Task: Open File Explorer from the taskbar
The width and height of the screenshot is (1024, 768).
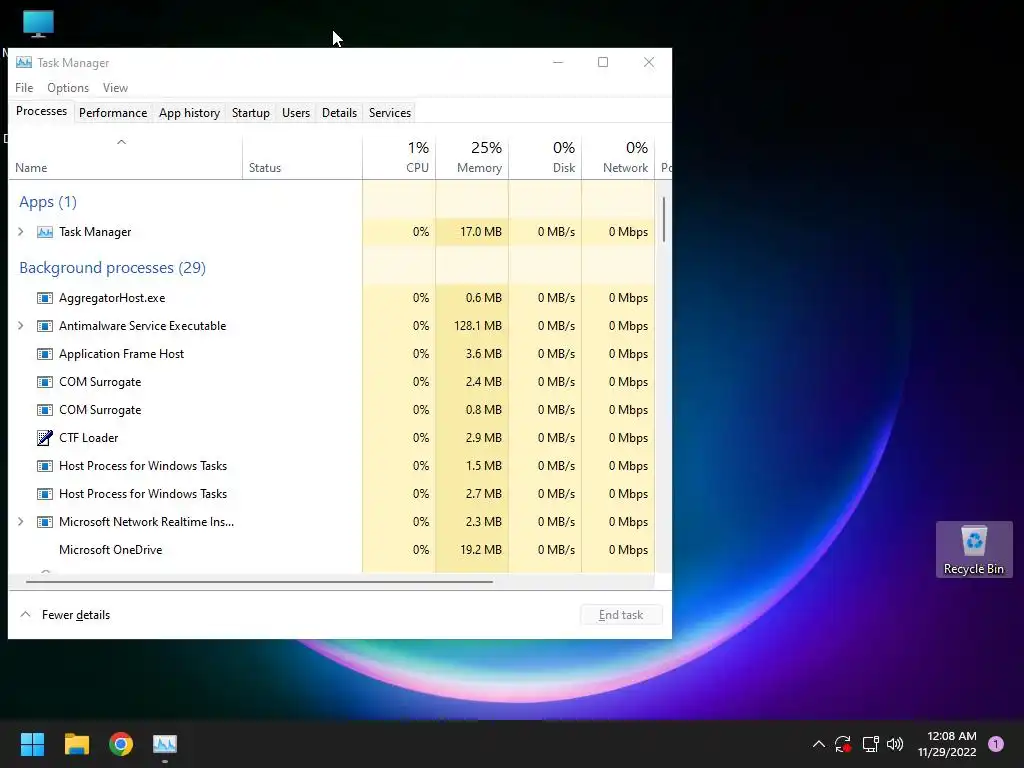Action: [x=76, y=744]
